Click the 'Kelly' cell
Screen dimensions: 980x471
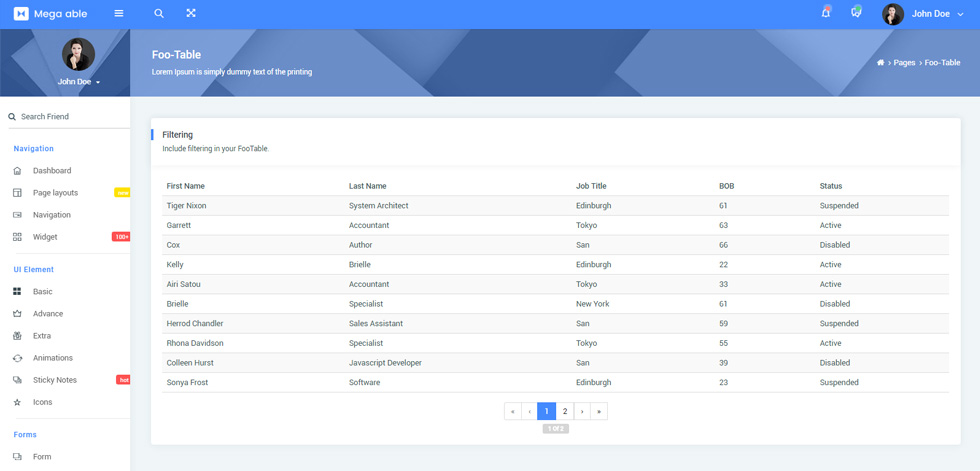[175, 265]
